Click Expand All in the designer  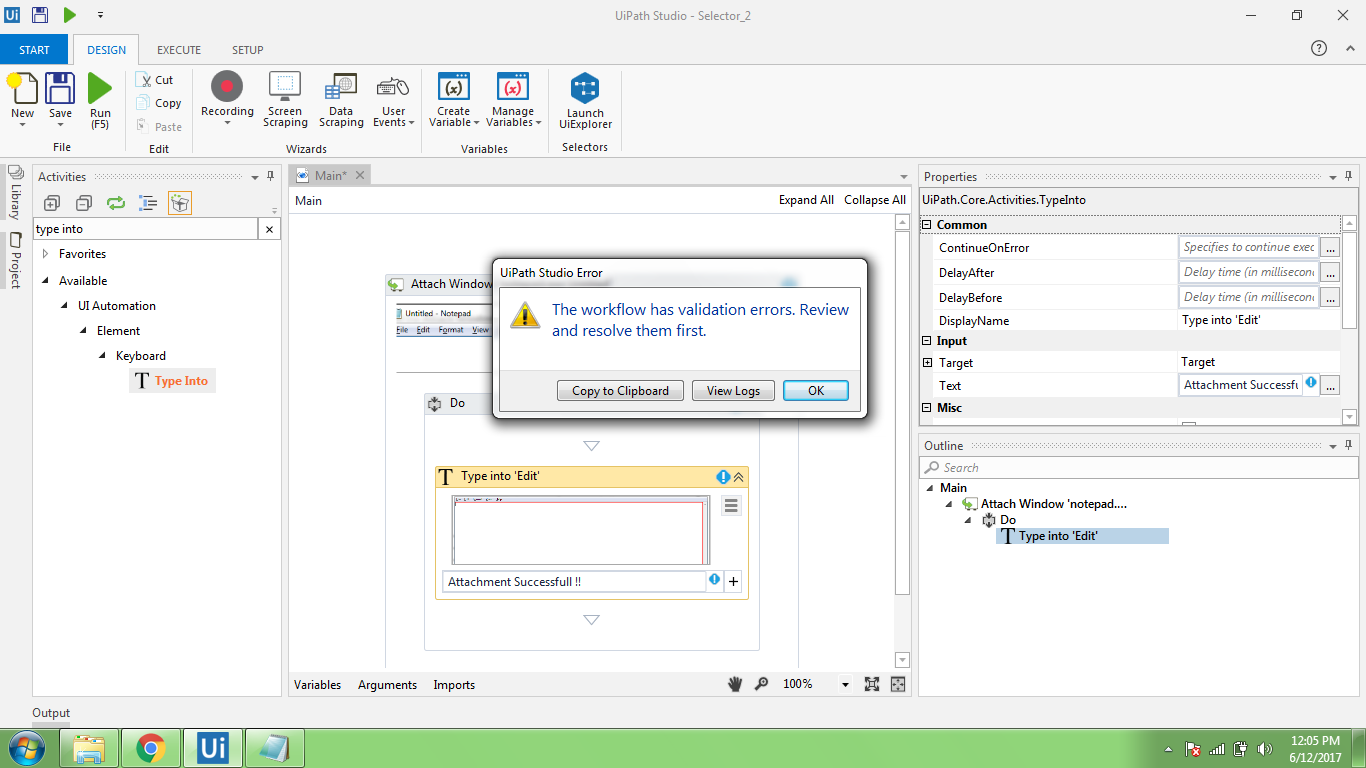tap(806, 200)
